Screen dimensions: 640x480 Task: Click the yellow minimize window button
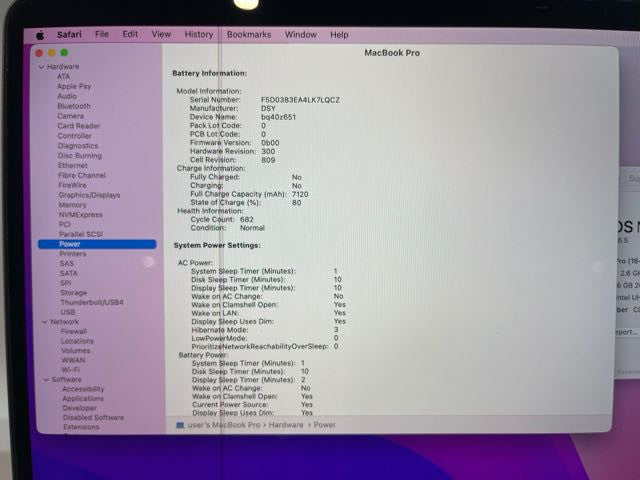pyautogui.click(x=51, y=53)
